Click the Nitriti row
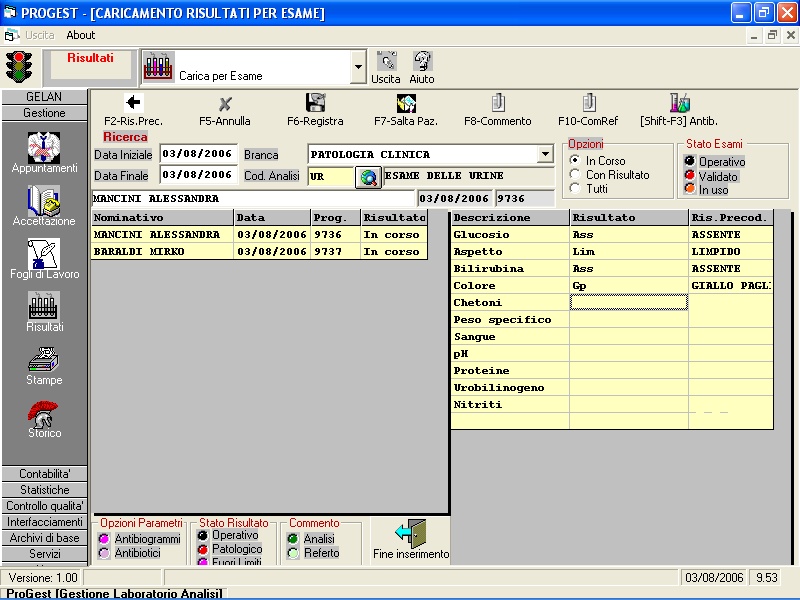 click(x=612, y=405)
